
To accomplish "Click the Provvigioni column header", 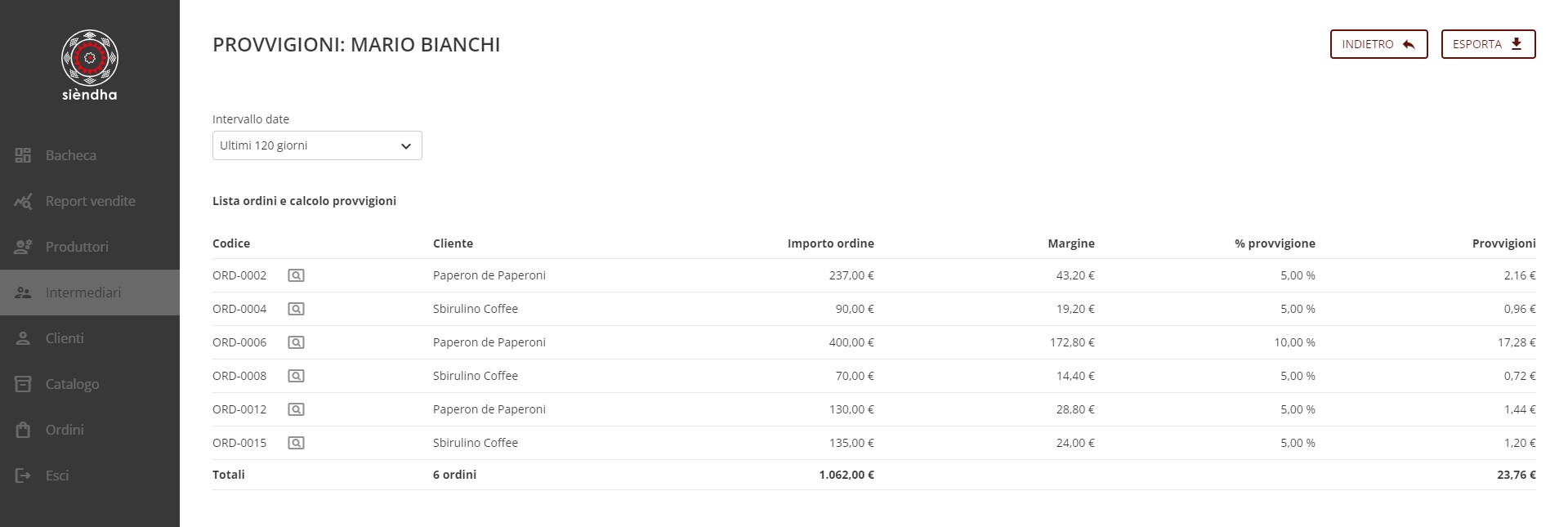I will click(x=1503, y=243).
